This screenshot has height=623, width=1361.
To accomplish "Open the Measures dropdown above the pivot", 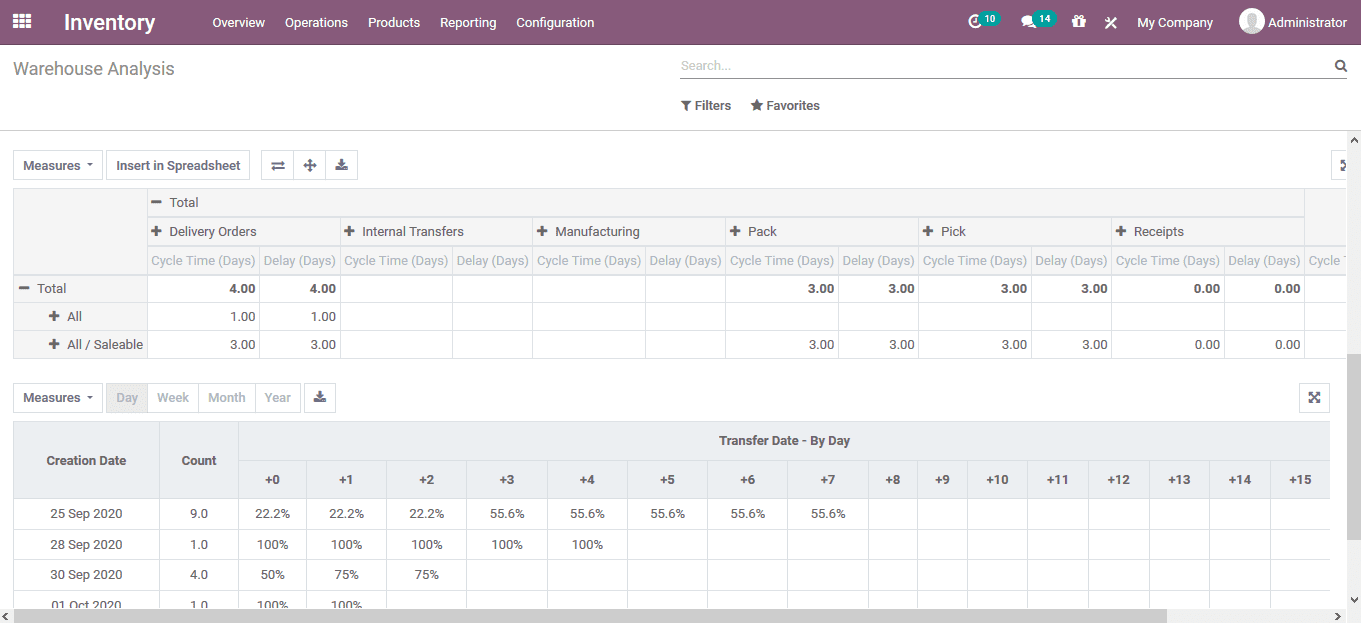I will coord(57,165).
